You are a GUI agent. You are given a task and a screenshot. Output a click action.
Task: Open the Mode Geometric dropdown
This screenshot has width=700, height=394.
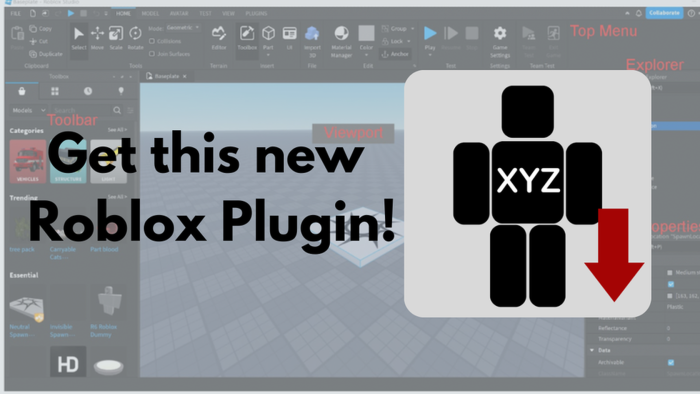183,28
